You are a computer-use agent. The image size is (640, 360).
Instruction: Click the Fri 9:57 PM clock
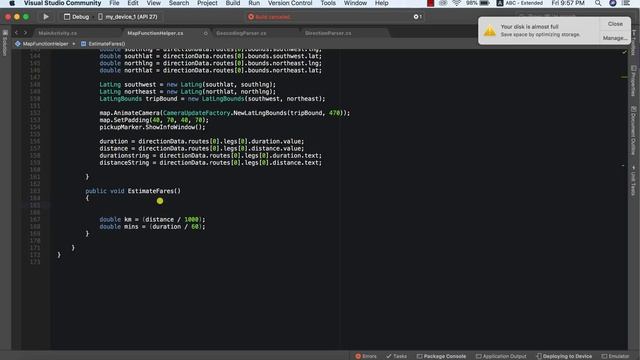pyautogui.click(x=568, y=3)
